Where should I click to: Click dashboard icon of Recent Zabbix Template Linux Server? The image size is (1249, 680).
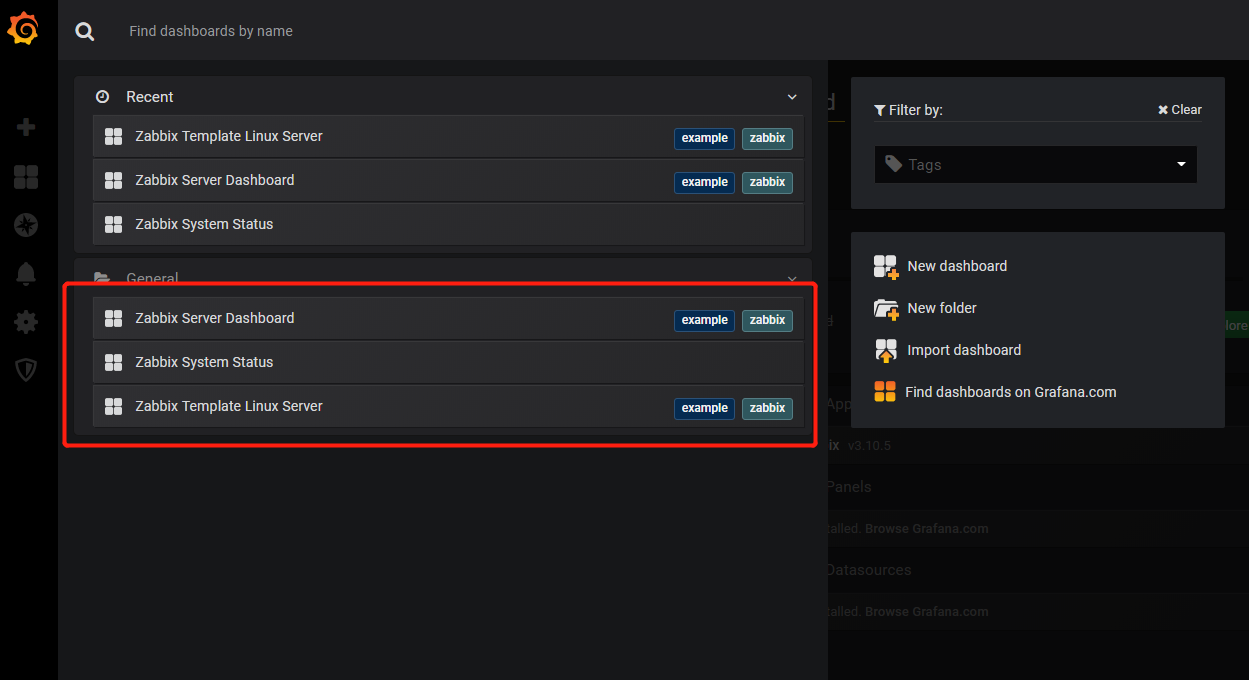point(114,137)
